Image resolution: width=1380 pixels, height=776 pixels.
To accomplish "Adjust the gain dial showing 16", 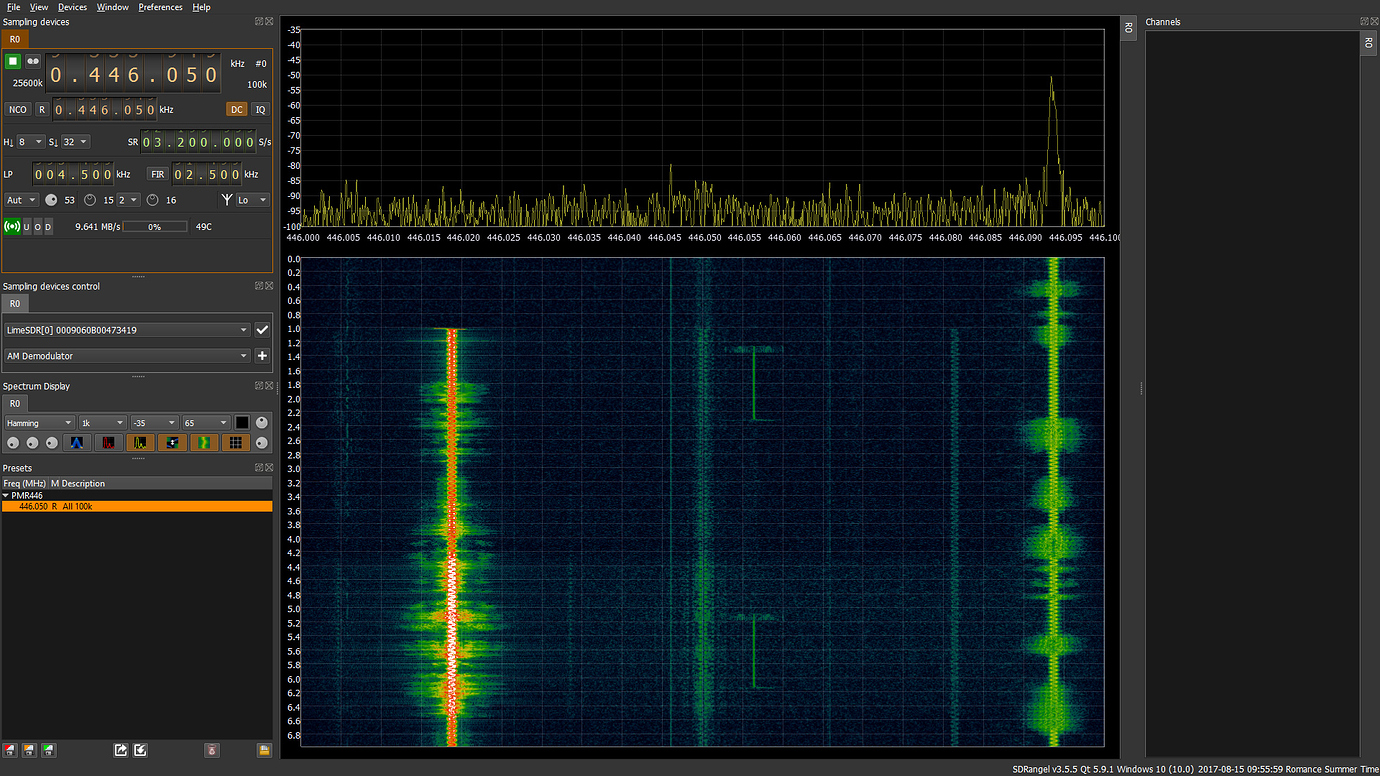I will 152,200.
